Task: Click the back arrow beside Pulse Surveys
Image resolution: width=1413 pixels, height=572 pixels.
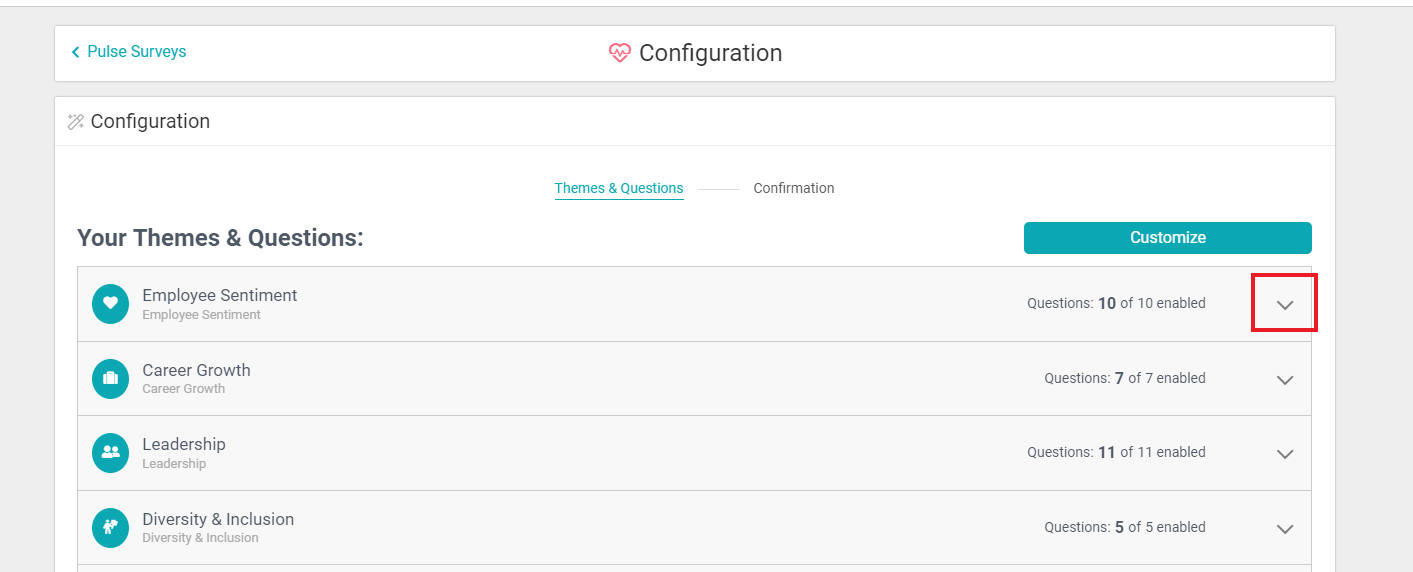Action: point(75,52)
